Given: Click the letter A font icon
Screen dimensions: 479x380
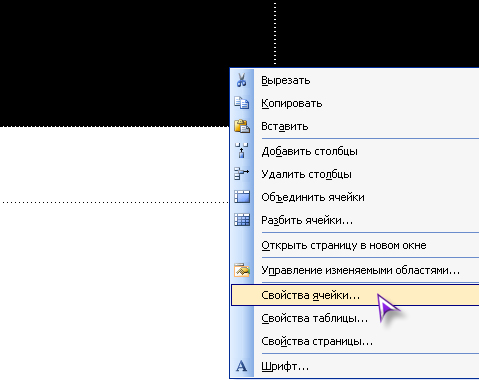Looking at the screenshot, I should [242, 366].
